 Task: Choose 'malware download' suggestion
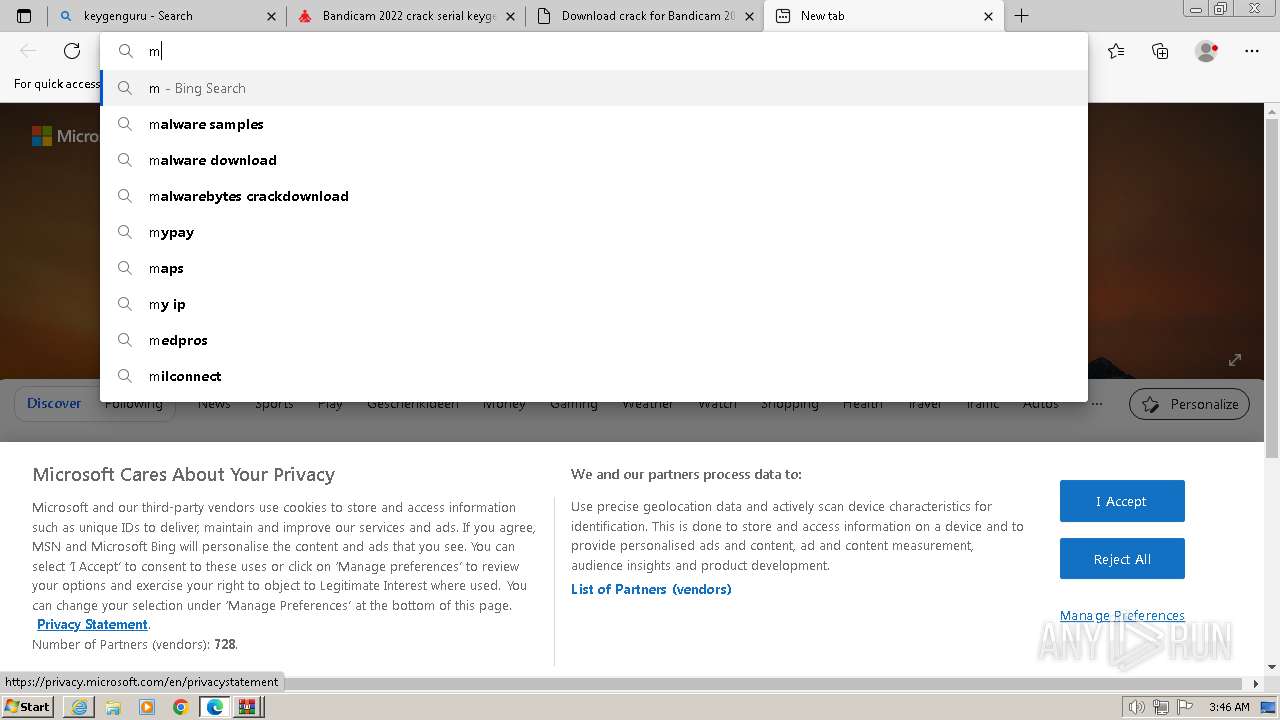point(594,160)
